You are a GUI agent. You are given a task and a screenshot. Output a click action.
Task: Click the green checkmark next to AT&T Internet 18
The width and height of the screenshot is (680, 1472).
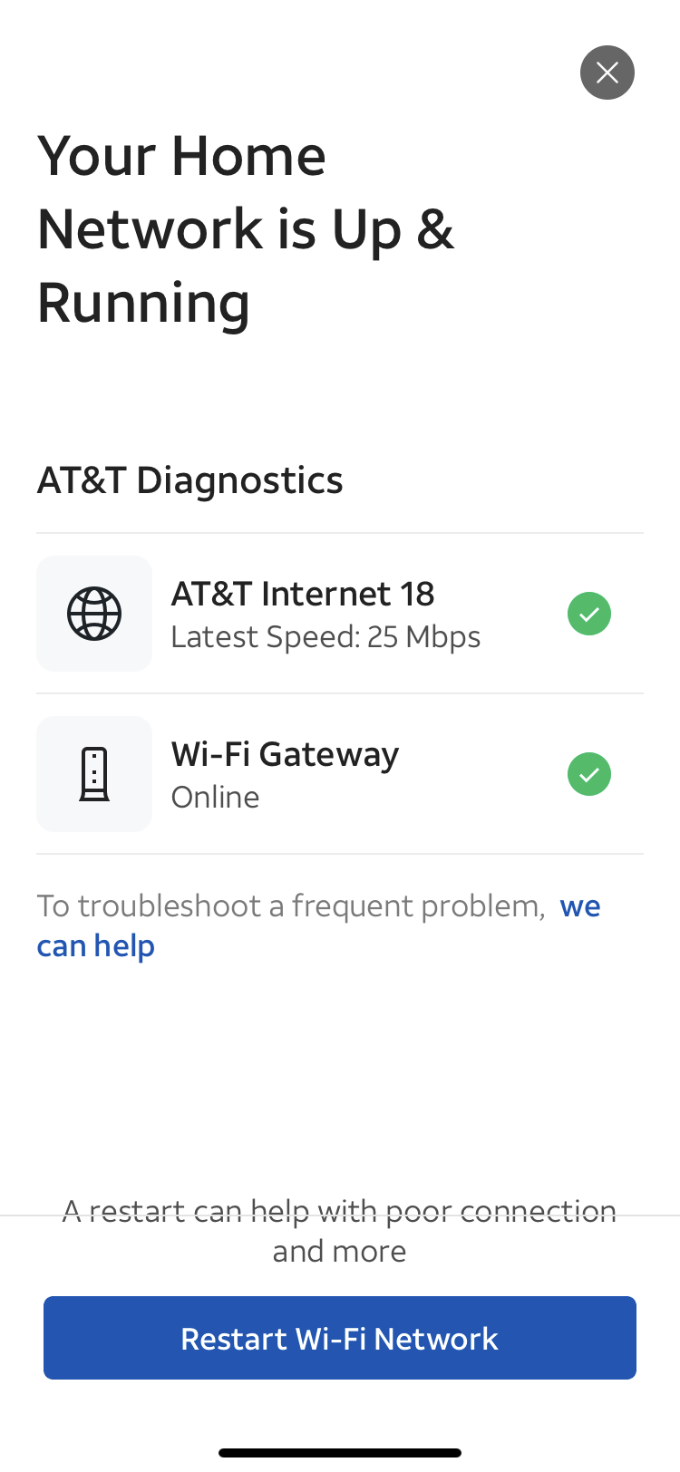[589, 613]
